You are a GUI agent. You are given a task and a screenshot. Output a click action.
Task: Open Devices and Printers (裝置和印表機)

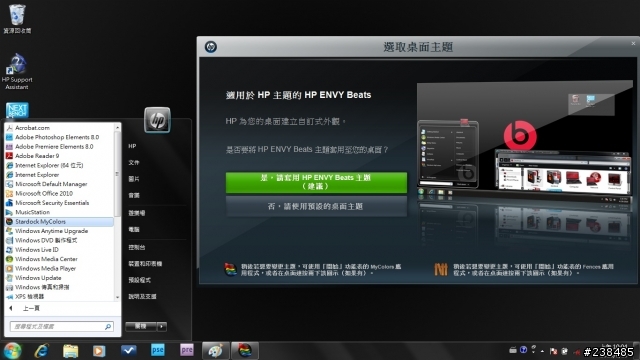145,264
